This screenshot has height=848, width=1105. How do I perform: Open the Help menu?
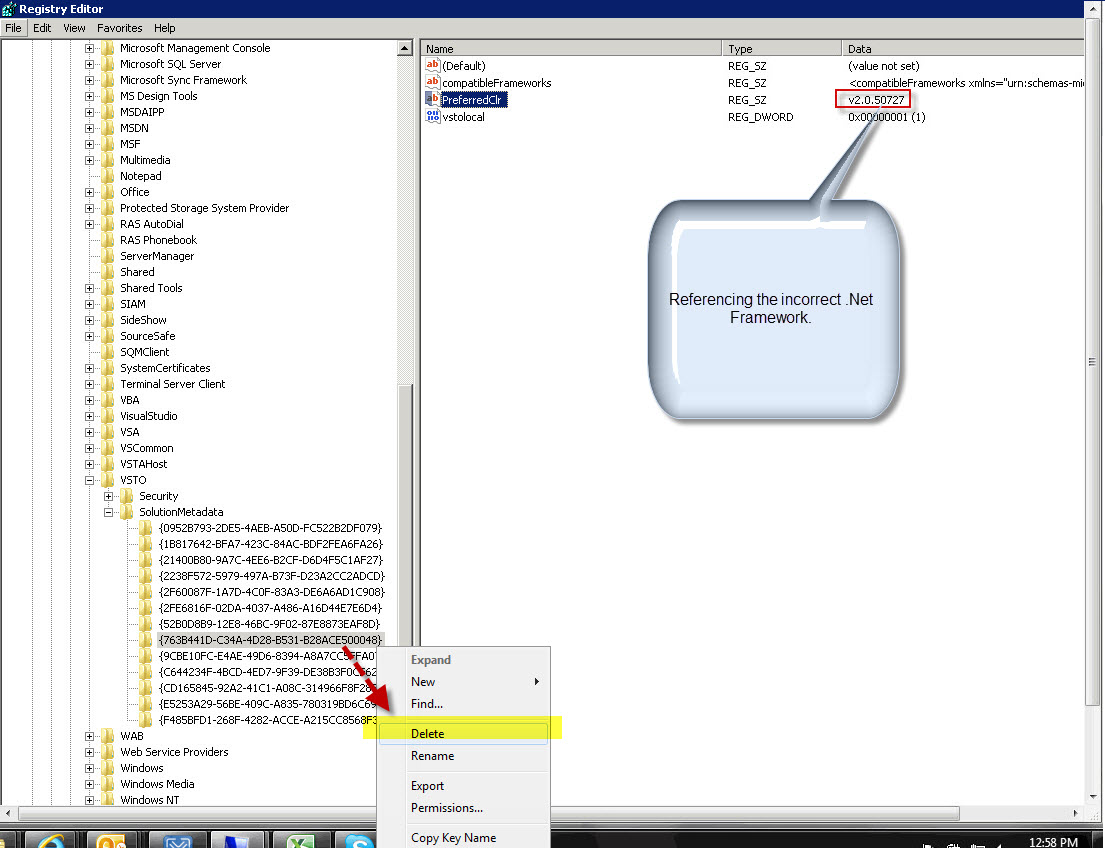(x=164, y=28)
